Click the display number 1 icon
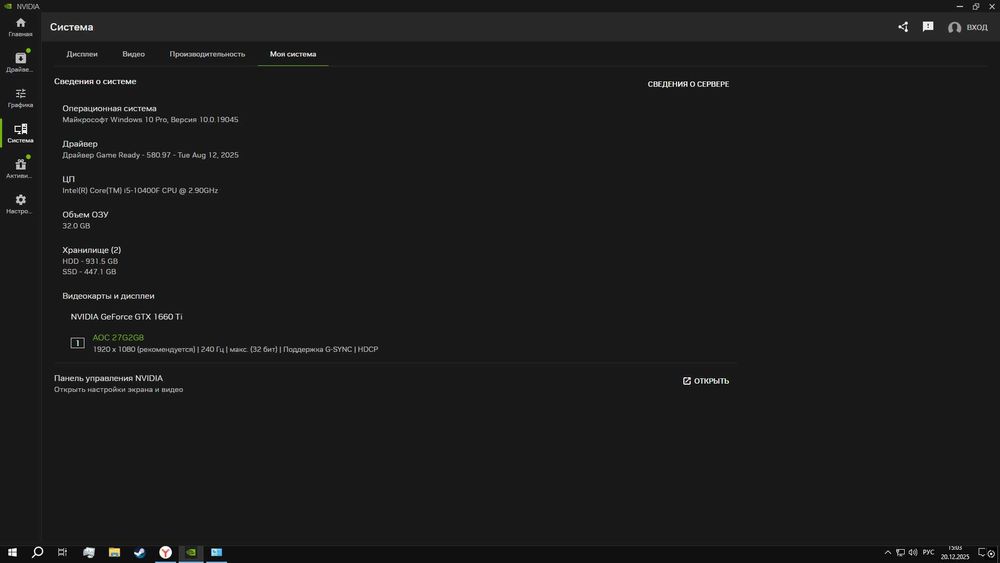 77,343
